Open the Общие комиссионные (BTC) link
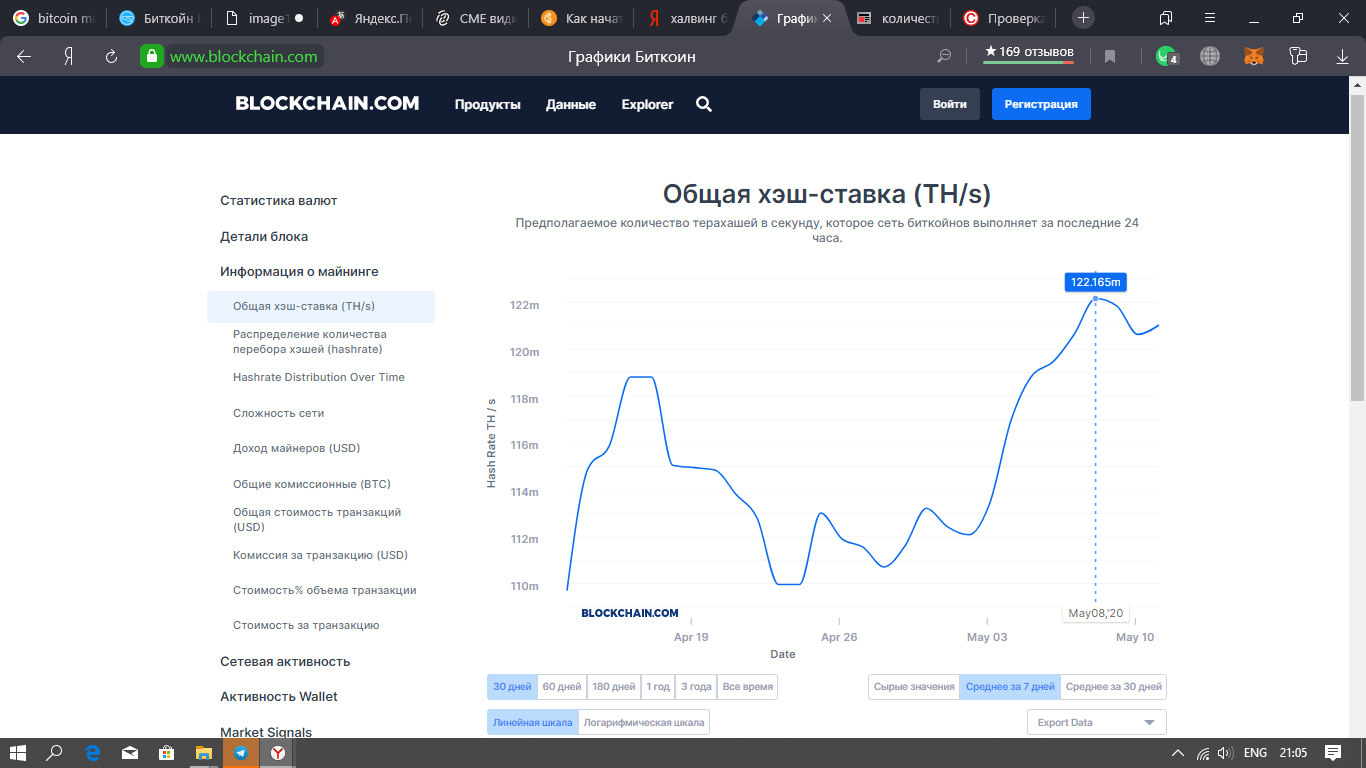The width and height of the screenshot is (1366, 768). click(312, 484)
